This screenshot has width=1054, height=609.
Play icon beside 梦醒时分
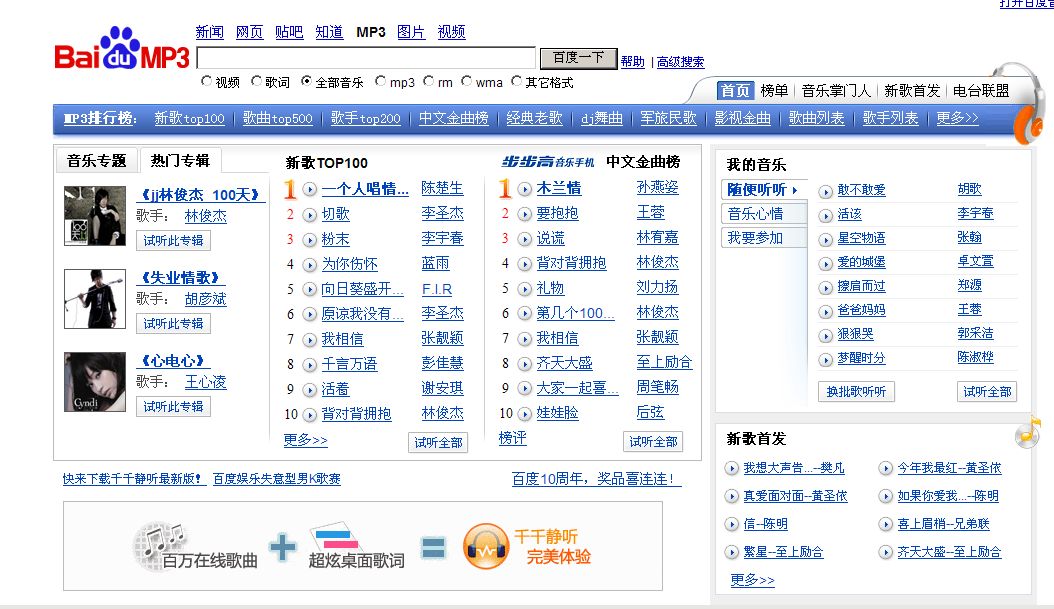pos(825,360)
